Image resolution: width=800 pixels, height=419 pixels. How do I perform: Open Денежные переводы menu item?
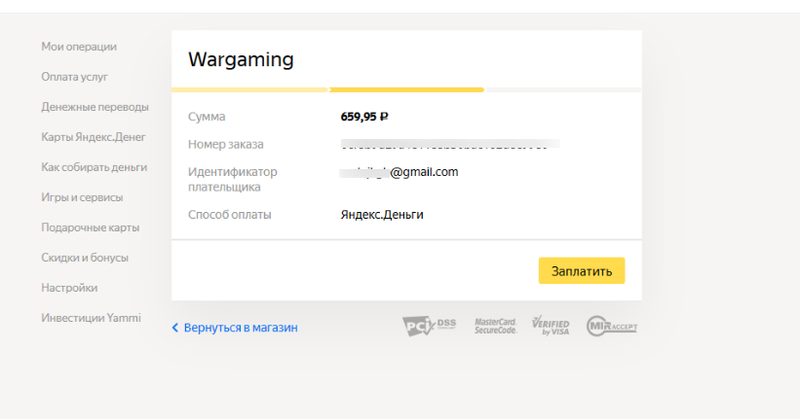[95, 107]
